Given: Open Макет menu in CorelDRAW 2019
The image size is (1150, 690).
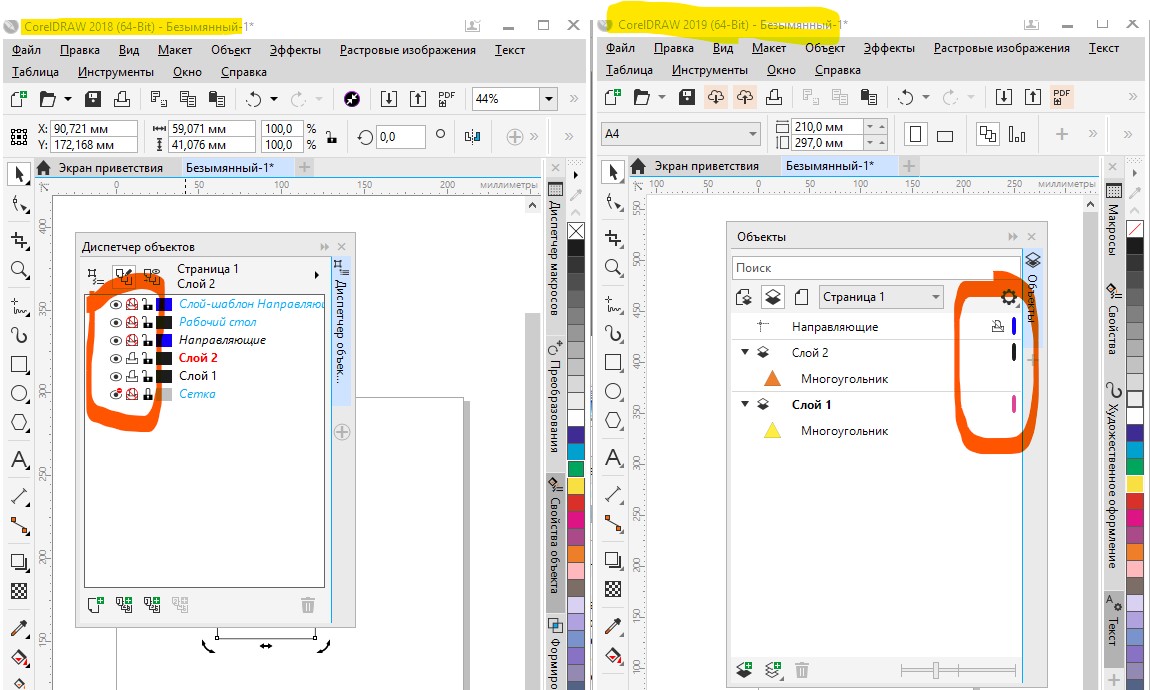Looking at the screenshot, I should point(769,48).
